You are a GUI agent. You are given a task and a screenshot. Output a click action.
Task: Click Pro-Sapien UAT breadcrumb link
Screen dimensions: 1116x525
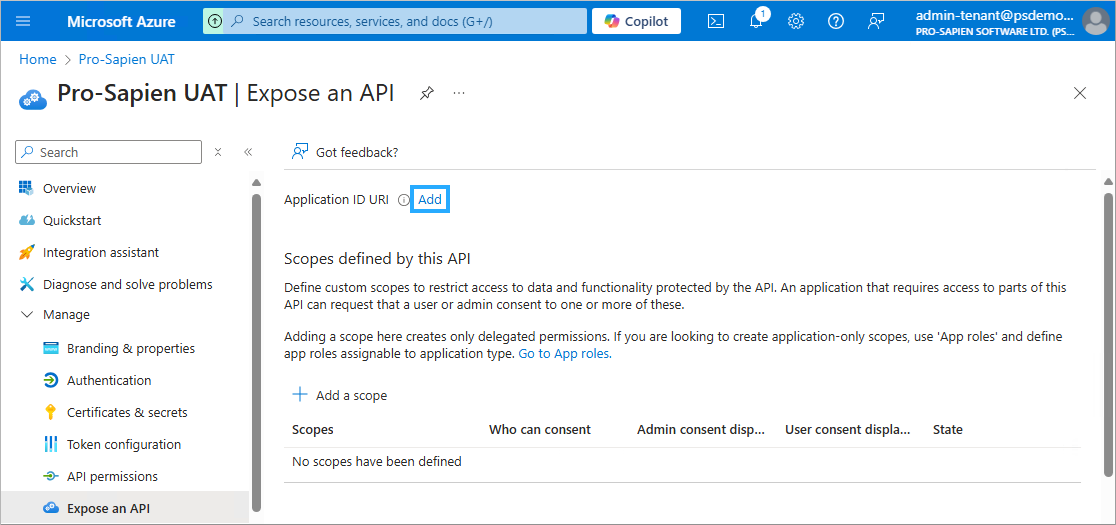tap(126, 59)
